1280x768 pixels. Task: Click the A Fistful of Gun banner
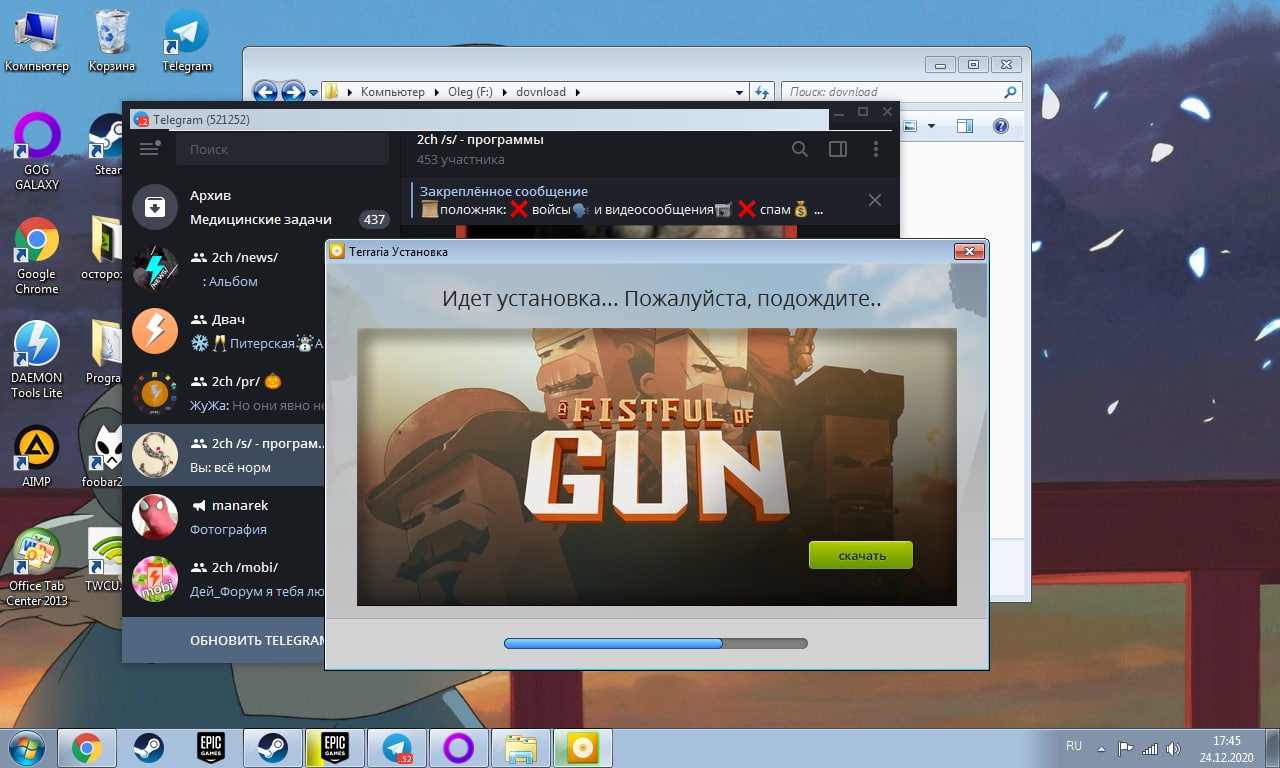click(x=657, y=467)
